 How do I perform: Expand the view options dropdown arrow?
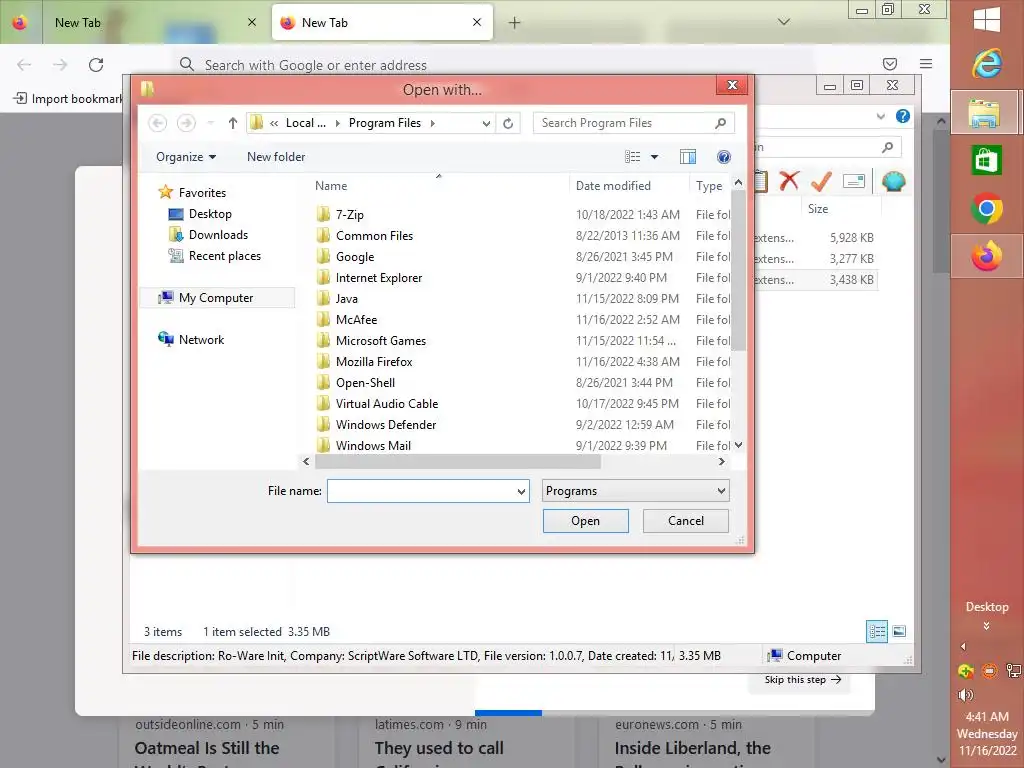point(654,157)
